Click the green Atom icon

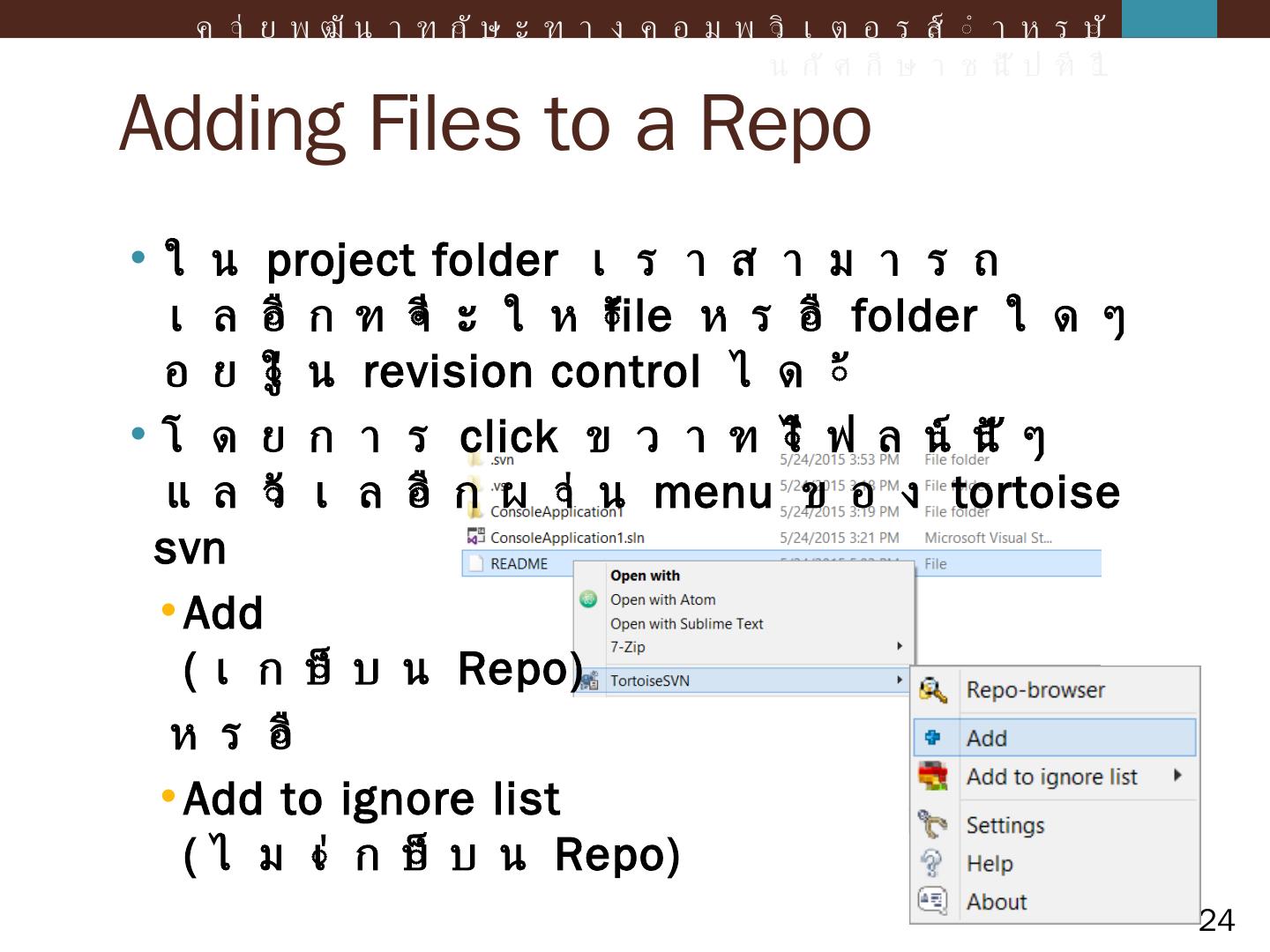tap(588, 599)
